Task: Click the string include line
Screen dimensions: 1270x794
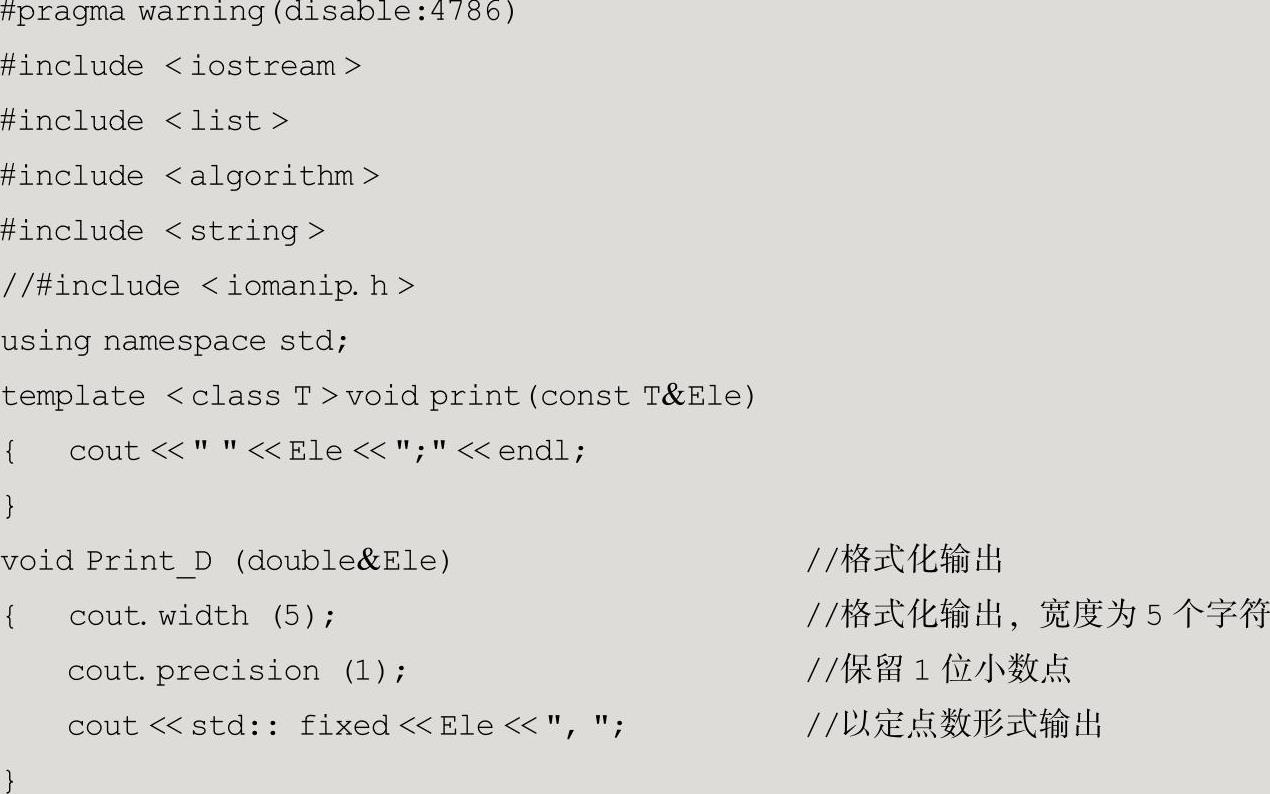Action: click(x=162, y=231)
